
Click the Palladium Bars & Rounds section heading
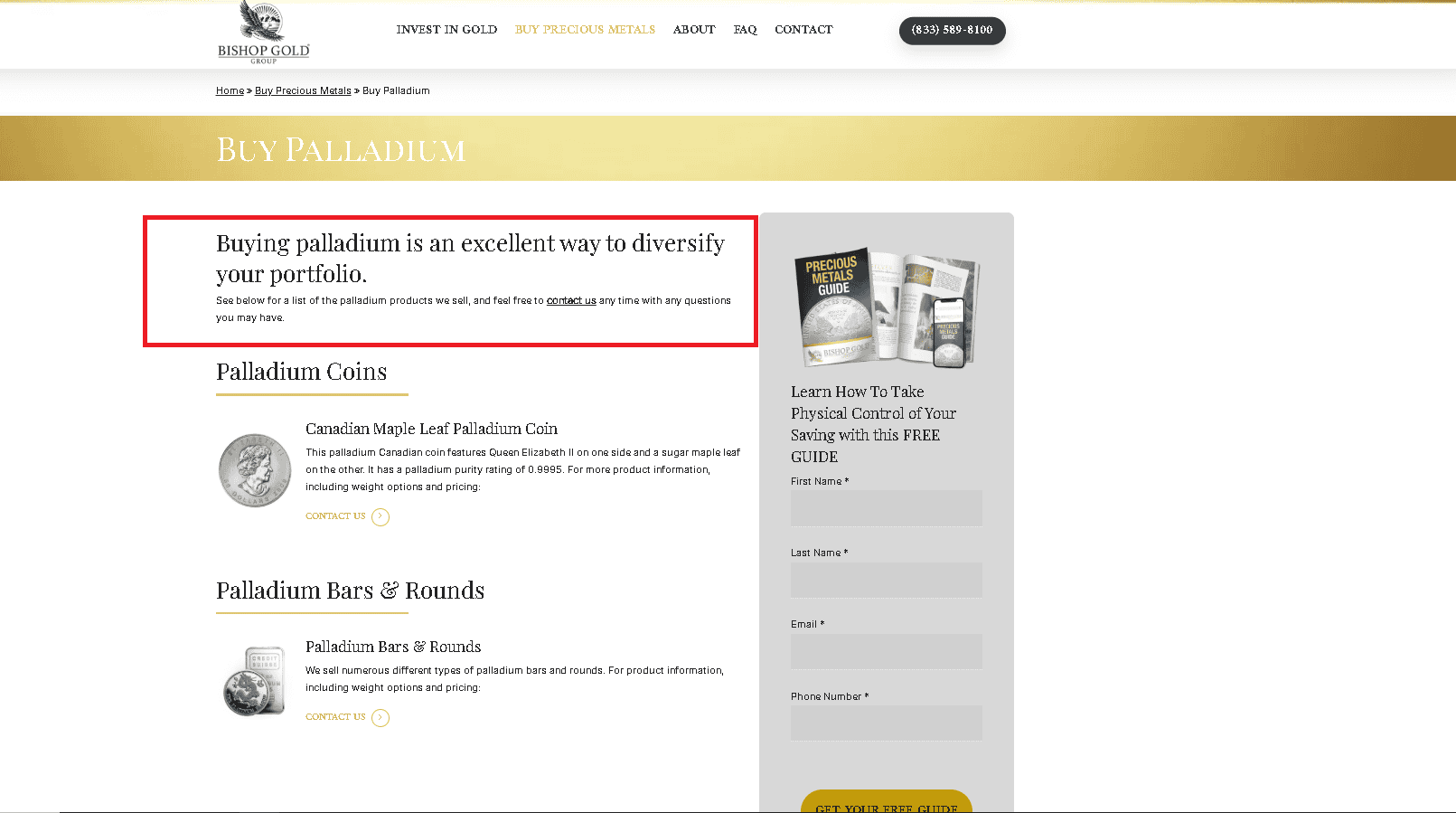(350, 591)
